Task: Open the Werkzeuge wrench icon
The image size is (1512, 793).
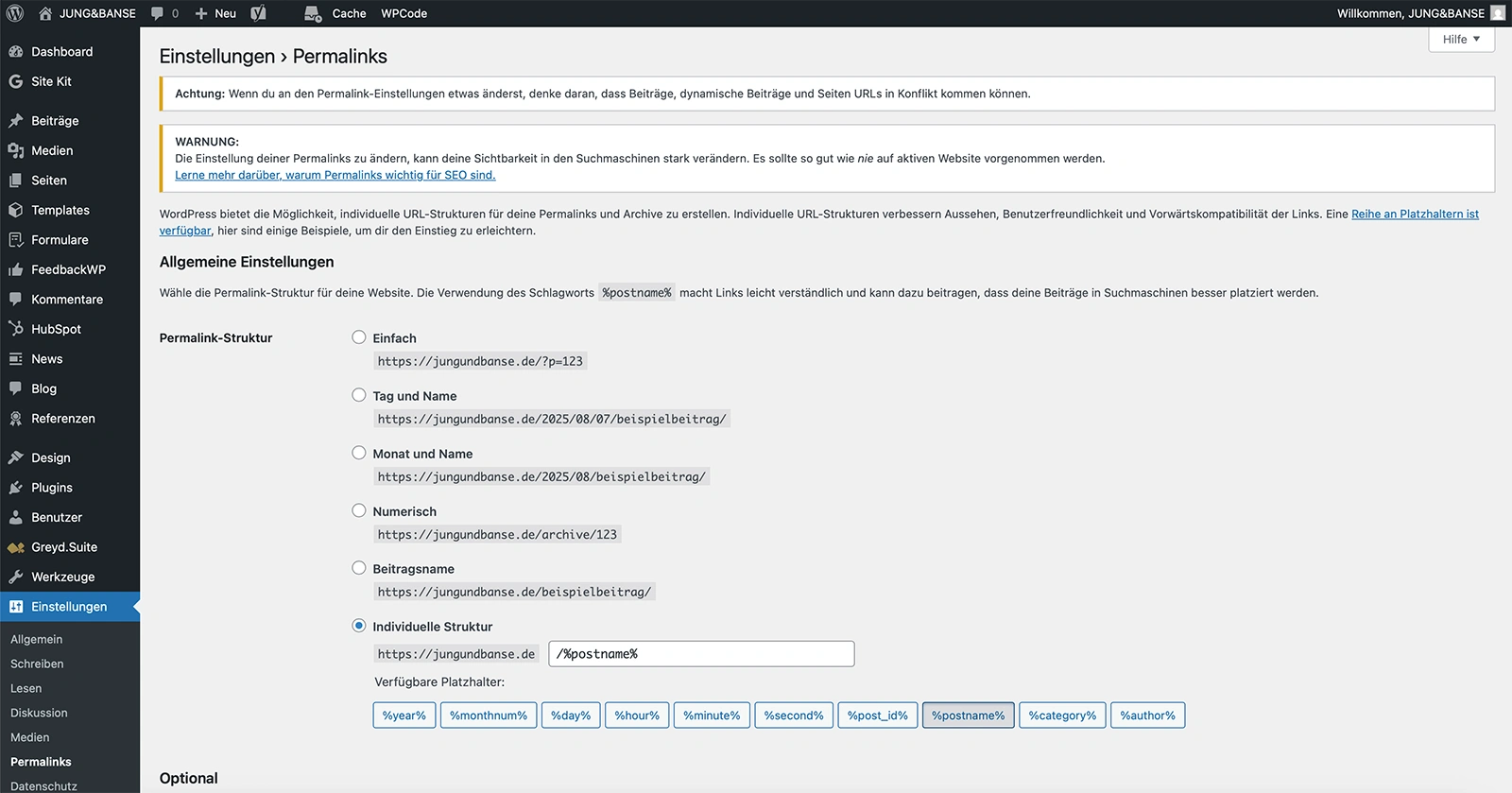Action: click(16, 577)
